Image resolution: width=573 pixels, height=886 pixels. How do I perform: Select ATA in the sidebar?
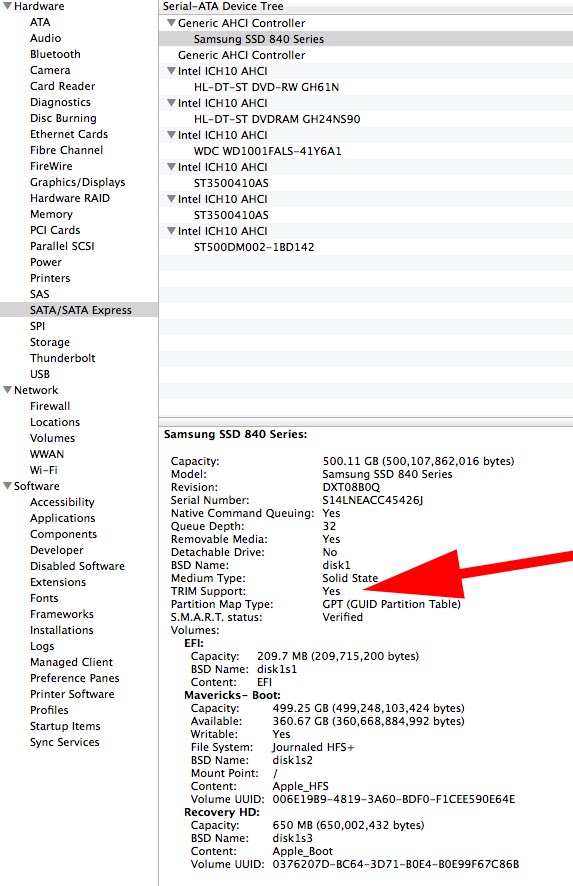[40, 22]
